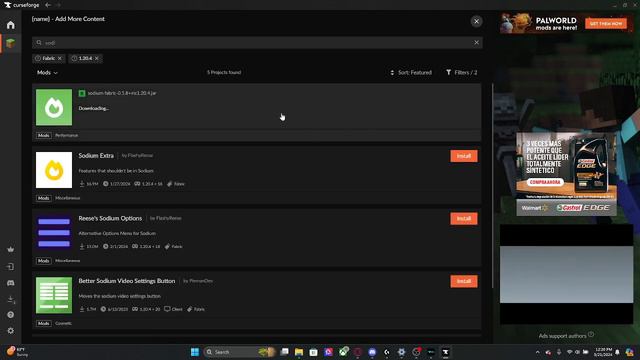Open Reese's Sodium Options purple bars thumbnail
Viewport: 640px width, 360px height.
[x=54, y=233]
